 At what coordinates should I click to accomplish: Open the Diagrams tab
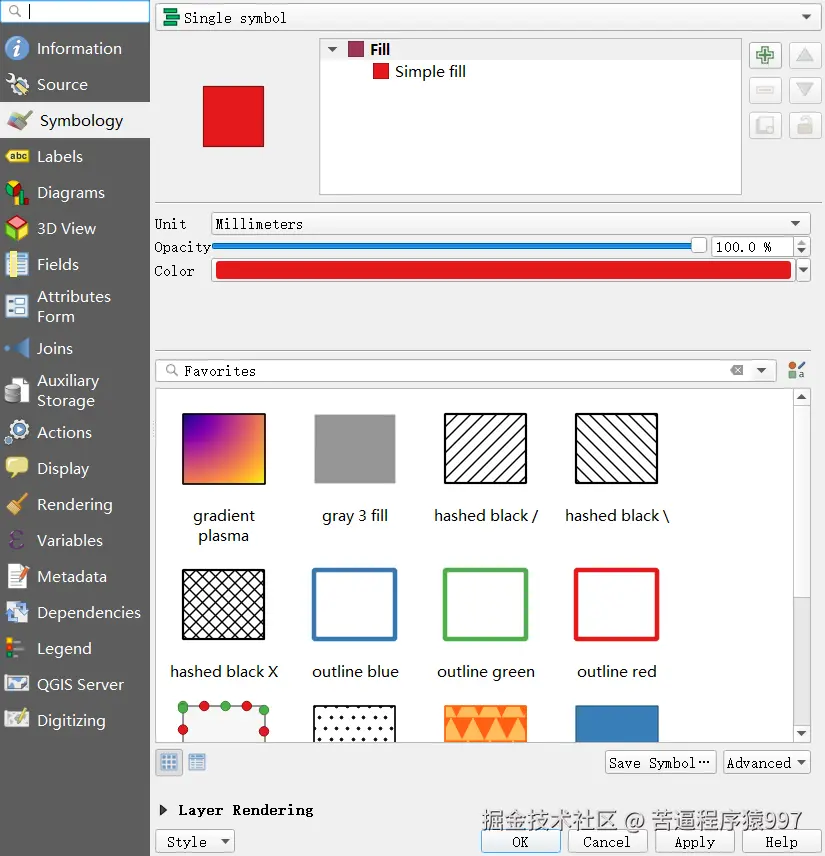pyautogui.click(x=75, y=193)
